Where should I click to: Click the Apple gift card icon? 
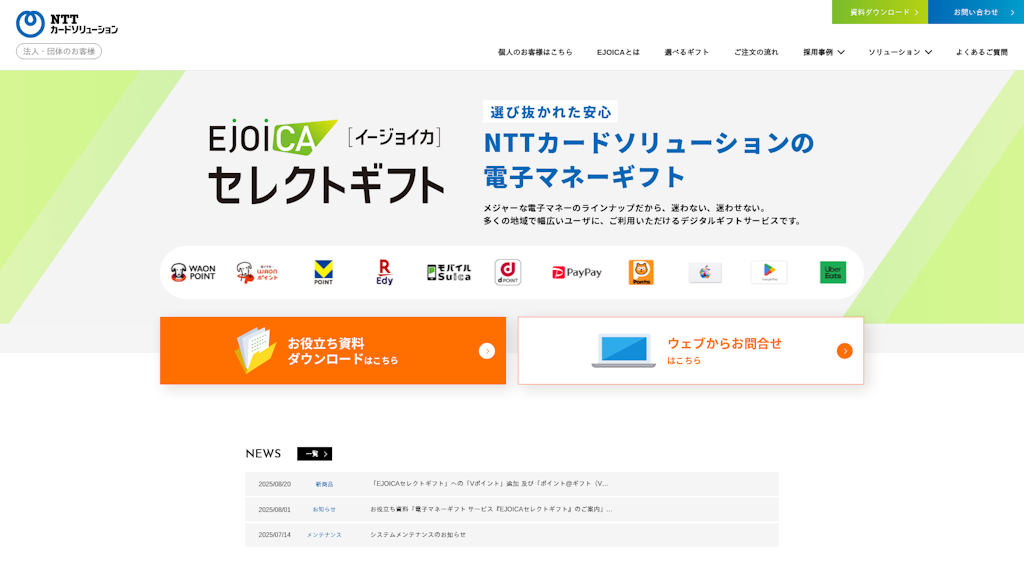click(705, 272)
